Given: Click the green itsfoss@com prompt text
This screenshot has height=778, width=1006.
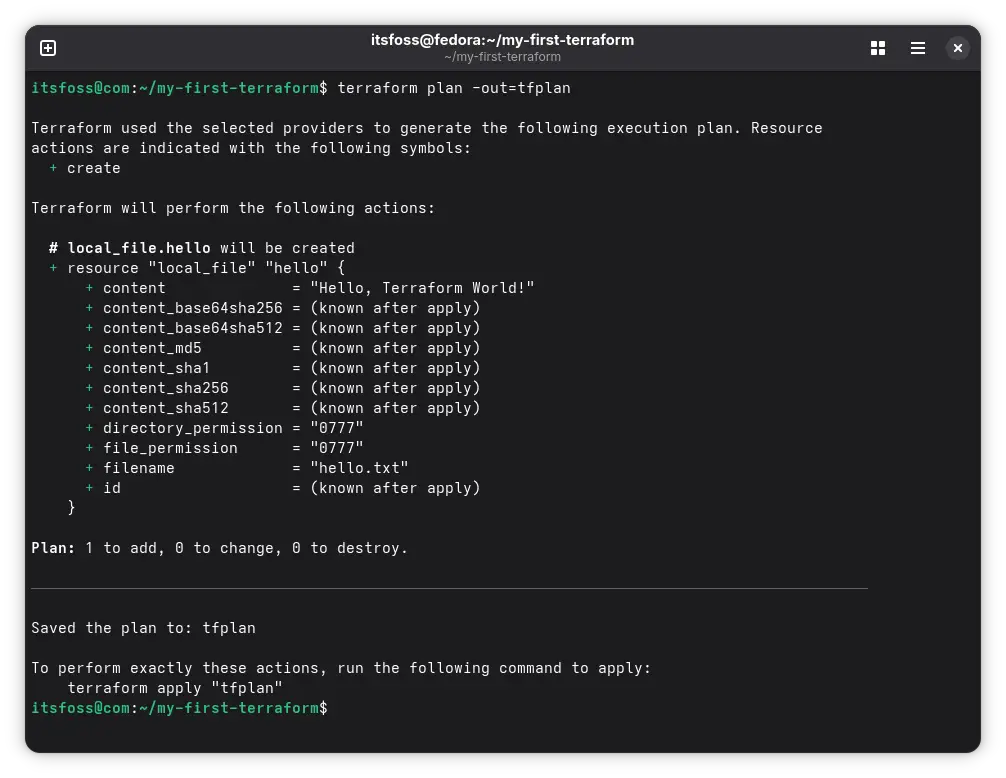Looking at the screenshot, I should coord(80,708).
